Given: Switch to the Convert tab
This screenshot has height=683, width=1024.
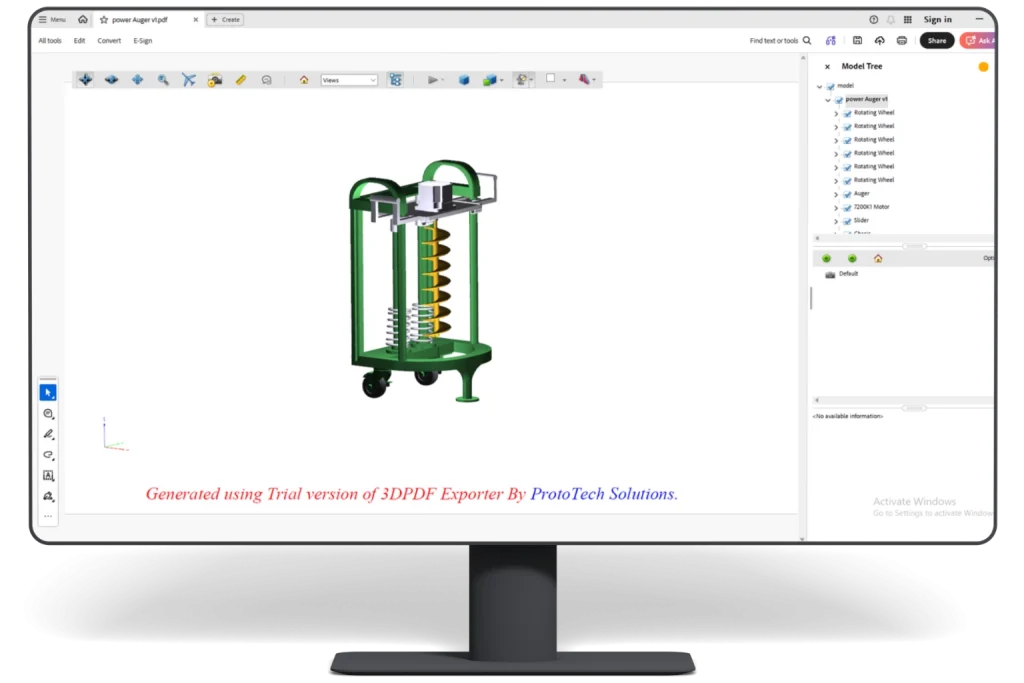Looking at the screenshot, I should pyautogui.click(x=108, y=40).
